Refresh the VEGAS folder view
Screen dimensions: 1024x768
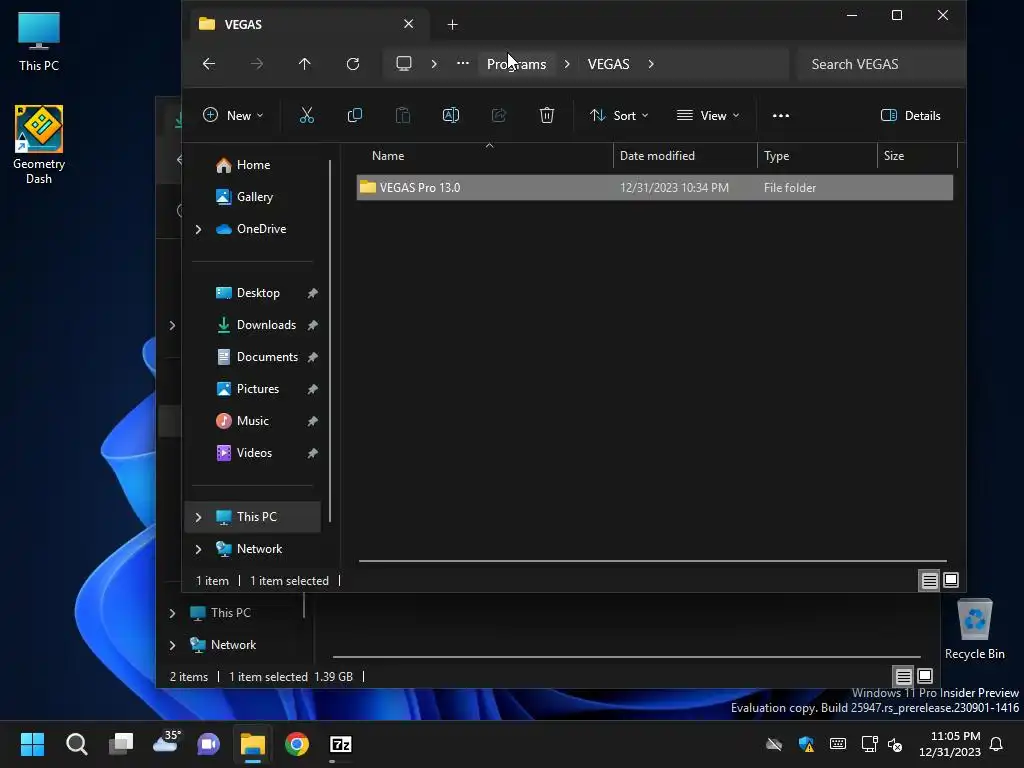[353, 64]
